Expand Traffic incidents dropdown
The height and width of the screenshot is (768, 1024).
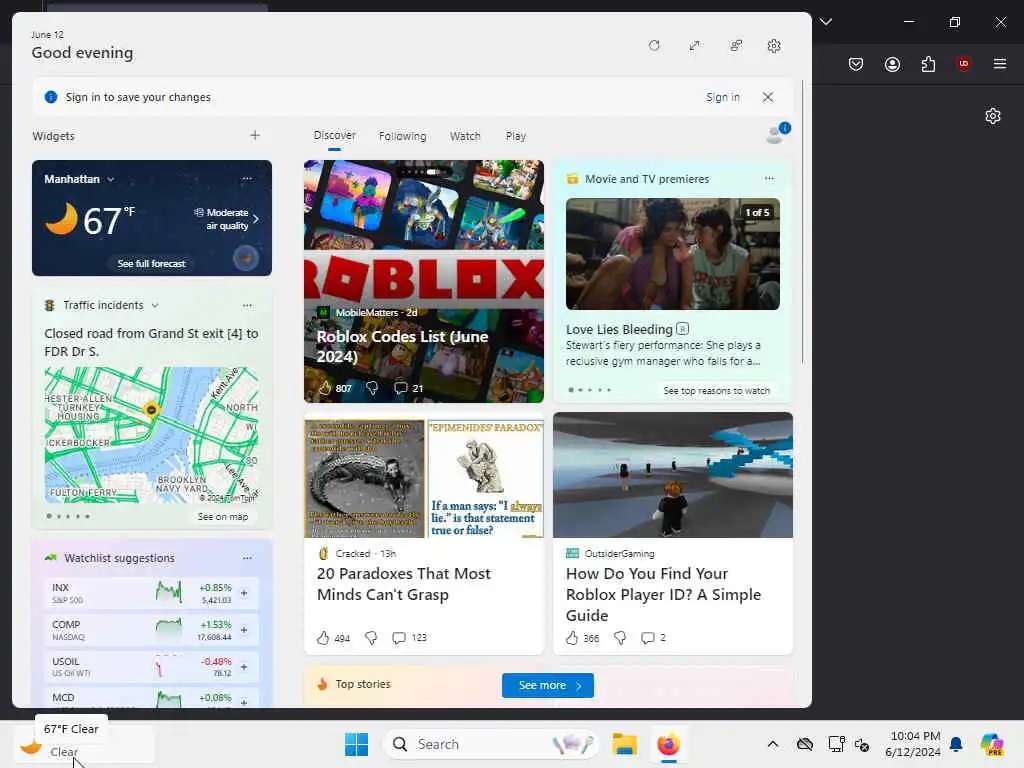coord(155,305)
